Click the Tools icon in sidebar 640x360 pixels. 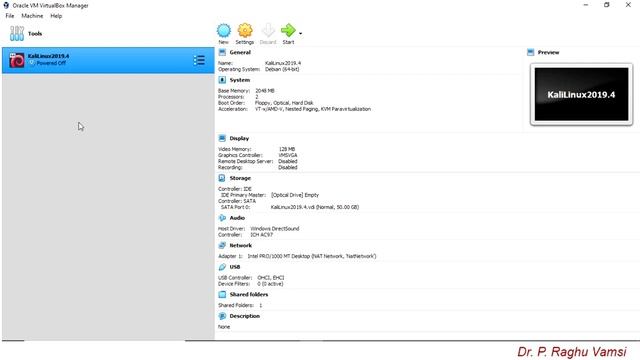point(17,33)
